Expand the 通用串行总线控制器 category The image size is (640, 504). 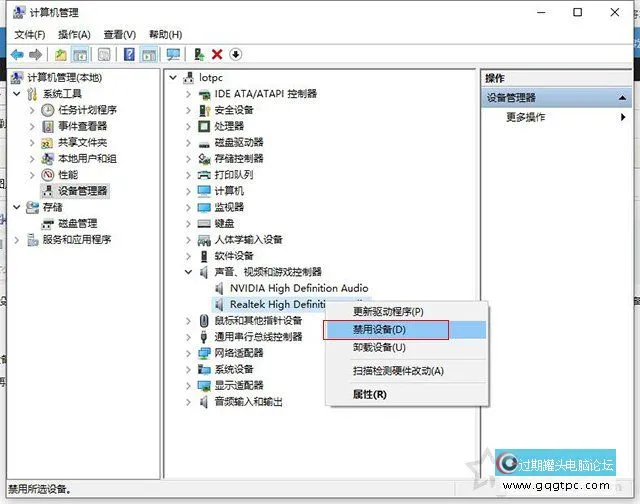click(x=188, y=337)
